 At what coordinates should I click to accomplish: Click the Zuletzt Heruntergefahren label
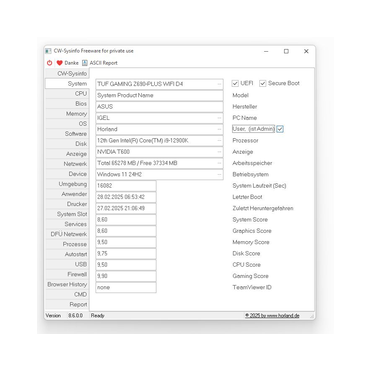pyautogui.click(x=263, y=208)
